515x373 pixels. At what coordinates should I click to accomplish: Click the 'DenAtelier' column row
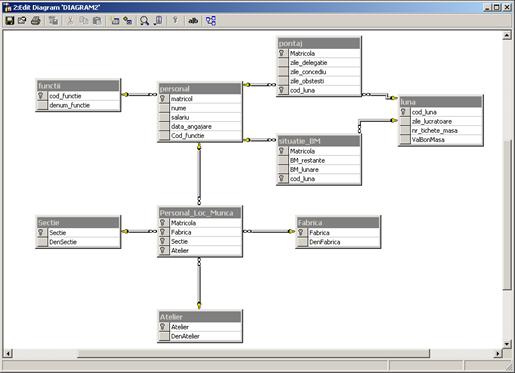pyautogui.click(x=200, y=336)
